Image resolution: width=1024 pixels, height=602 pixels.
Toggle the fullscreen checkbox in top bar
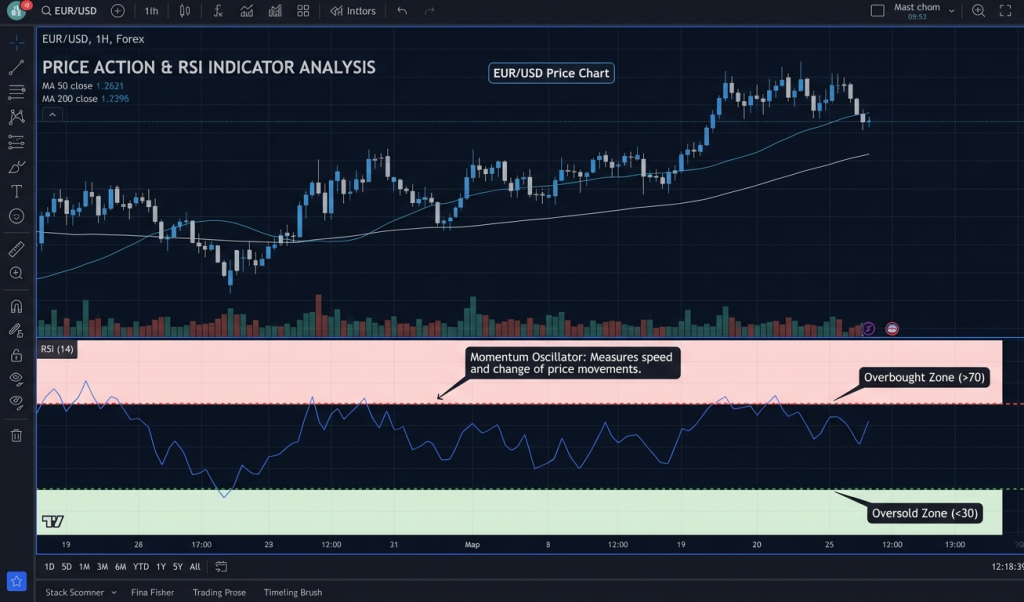(878, 11)
